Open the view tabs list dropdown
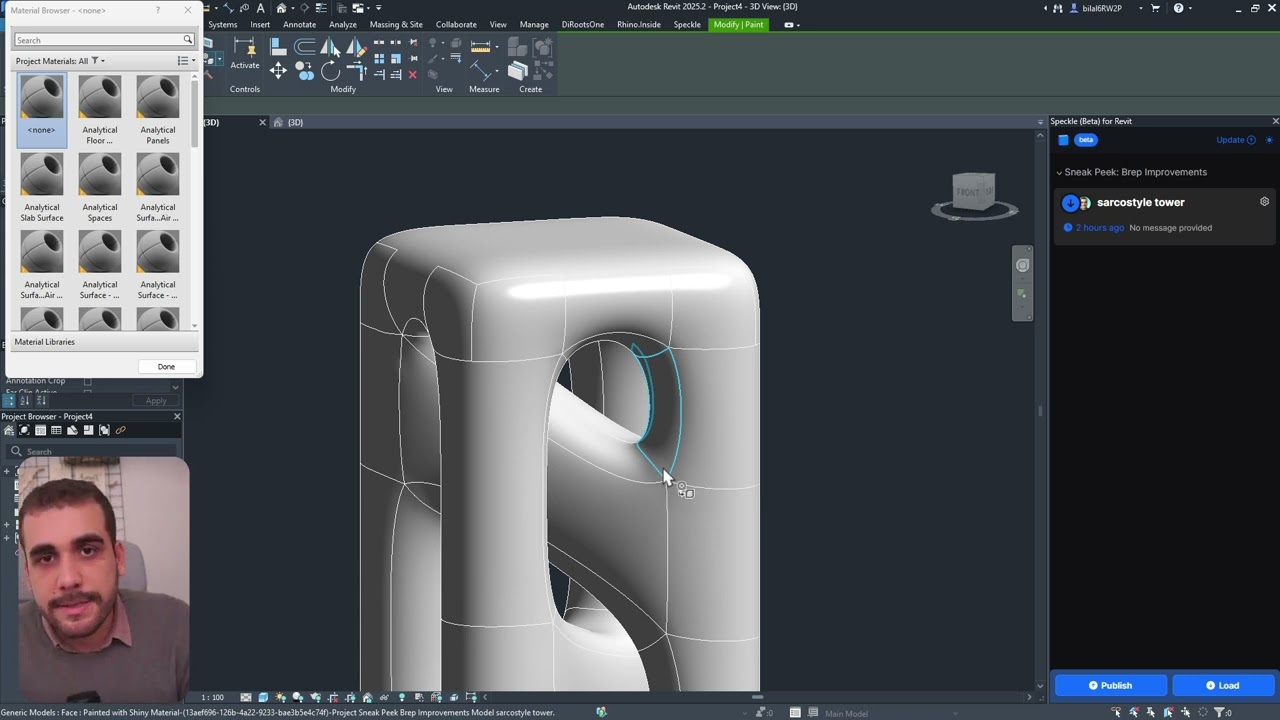 [1040, 122]
